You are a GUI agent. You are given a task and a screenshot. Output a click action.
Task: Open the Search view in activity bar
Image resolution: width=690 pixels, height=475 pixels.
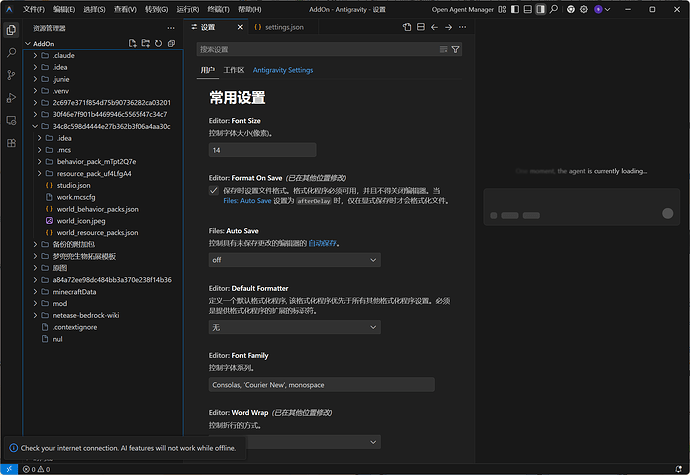tap(11, 52)
